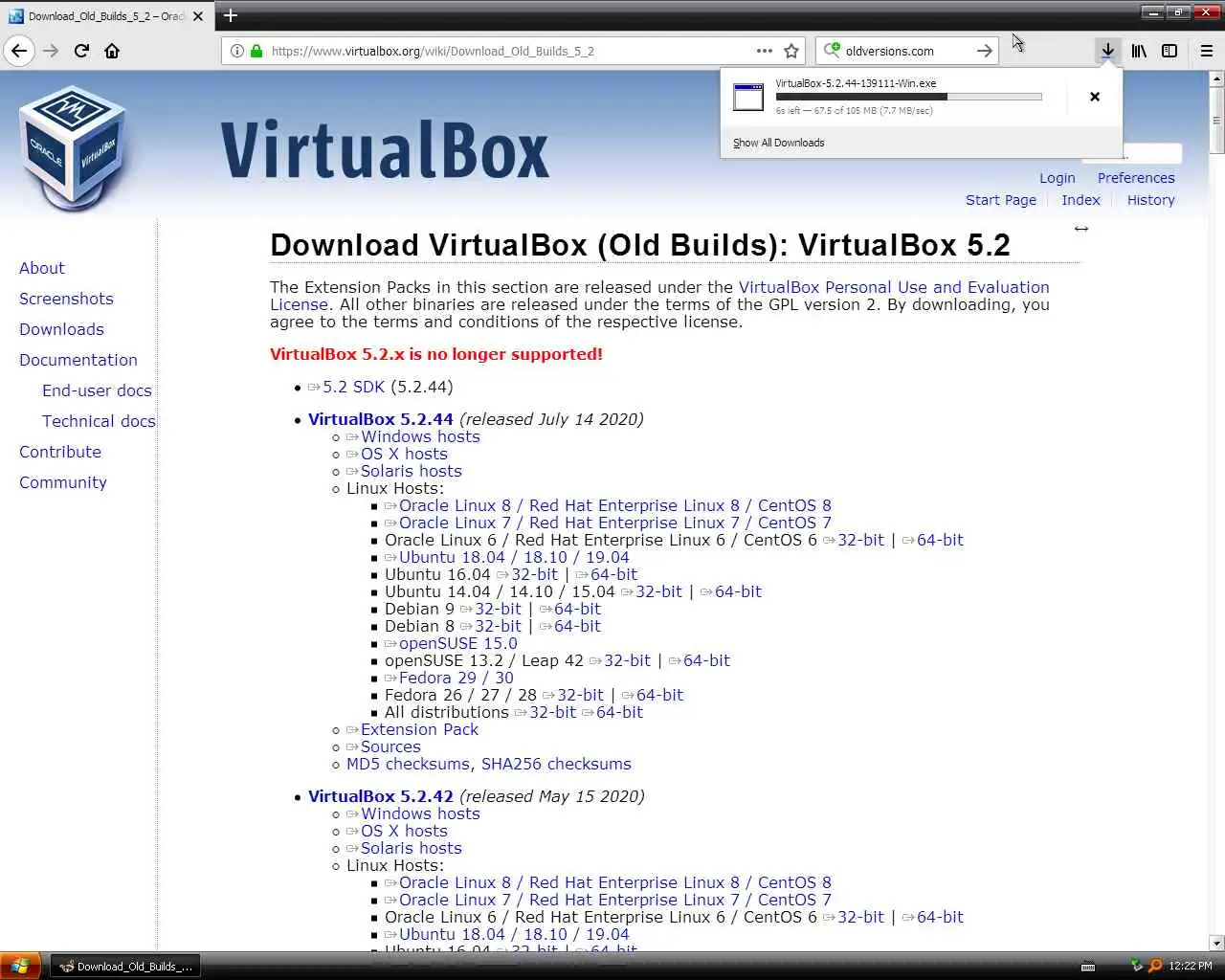Open Screenshots in the sidebar
Viewport: 1225px width, 980px height.
(66, 299)
